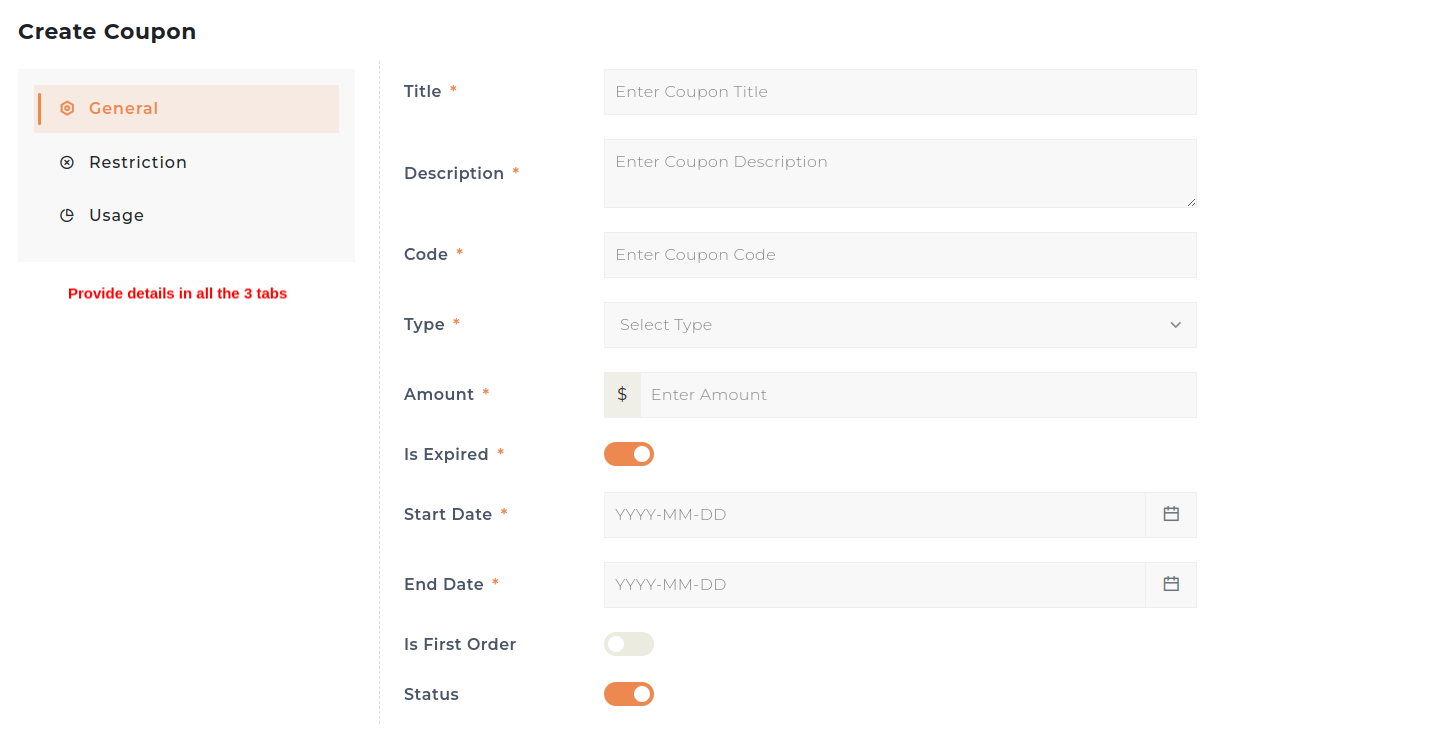Toggle the Is Expired switch off
This screenshot has width=1437, height=744.
point(629,454)
